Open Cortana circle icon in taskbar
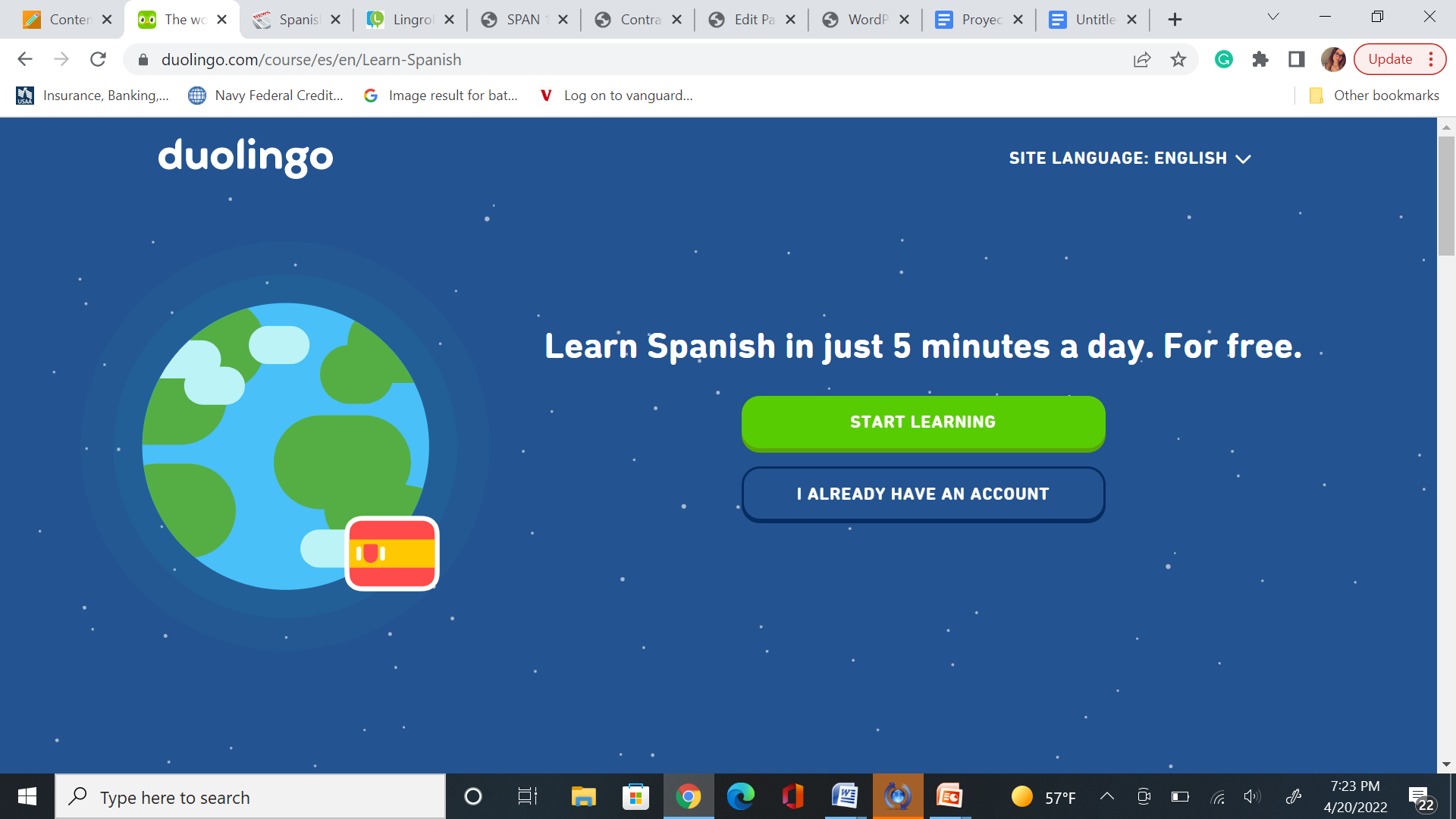The height and width of the screenshot is (819, 1456). click(x=473, y=796)
